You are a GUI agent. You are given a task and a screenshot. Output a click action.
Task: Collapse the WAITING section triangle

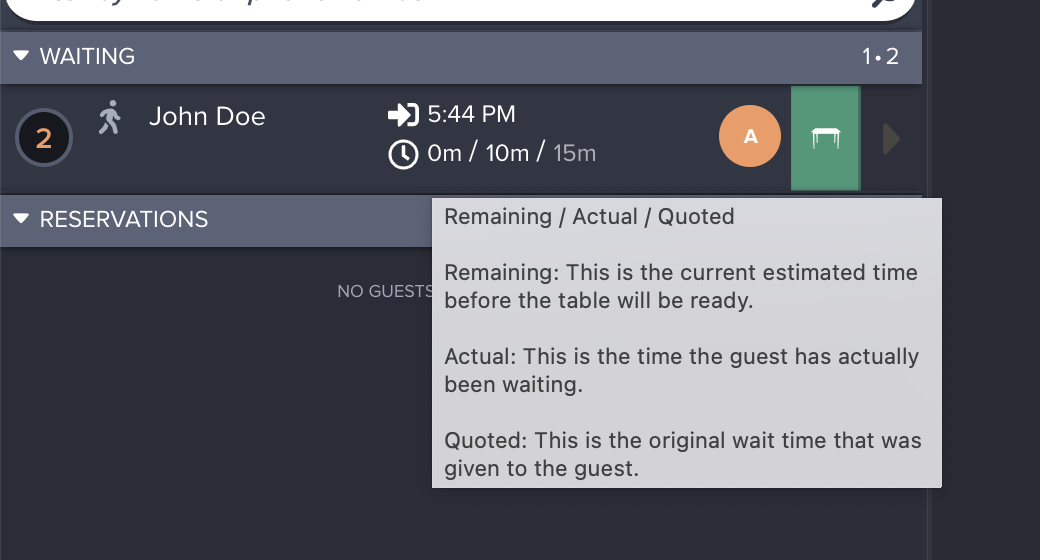[22, 57]
